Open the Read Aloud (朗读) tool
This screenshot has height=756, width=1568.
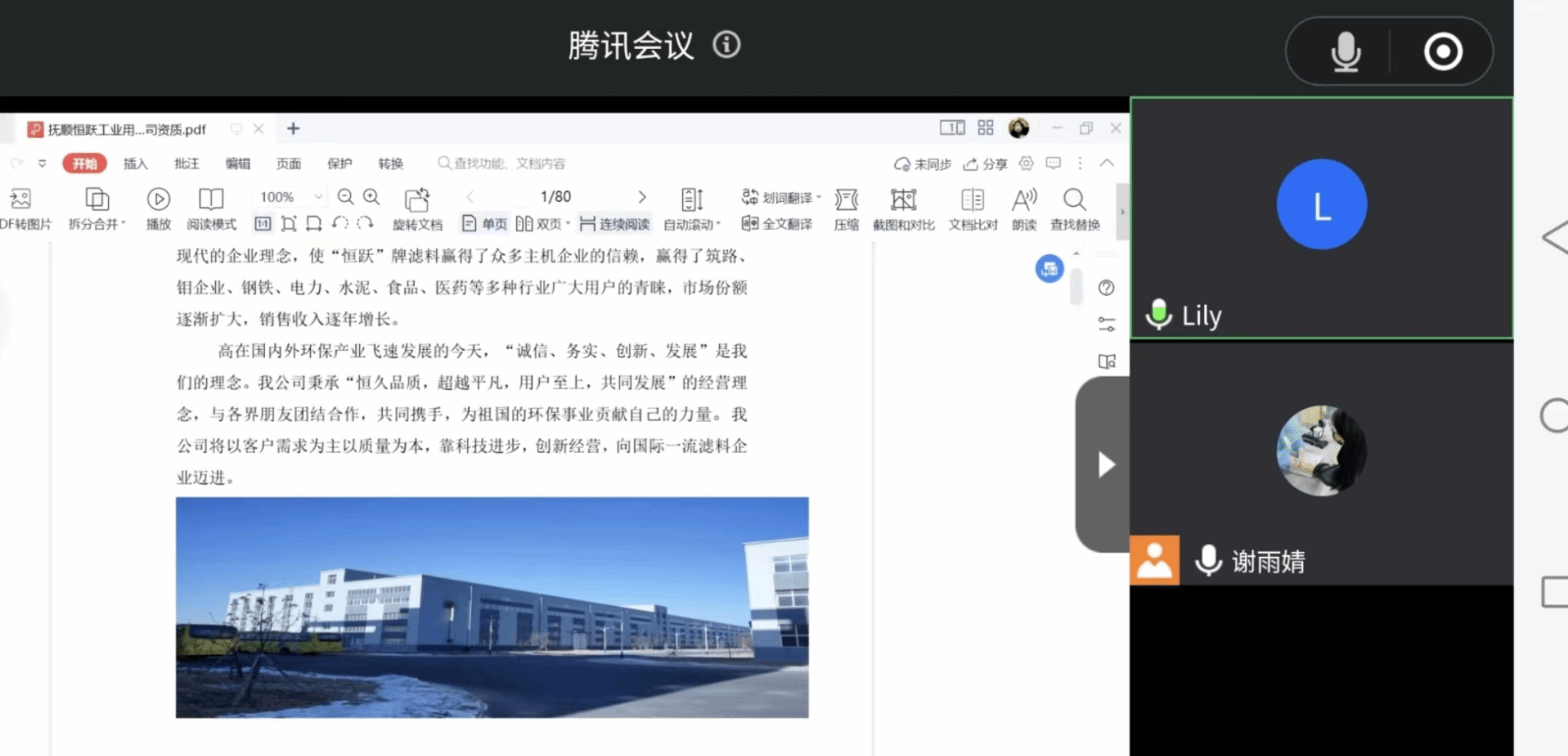(1024, 208)
